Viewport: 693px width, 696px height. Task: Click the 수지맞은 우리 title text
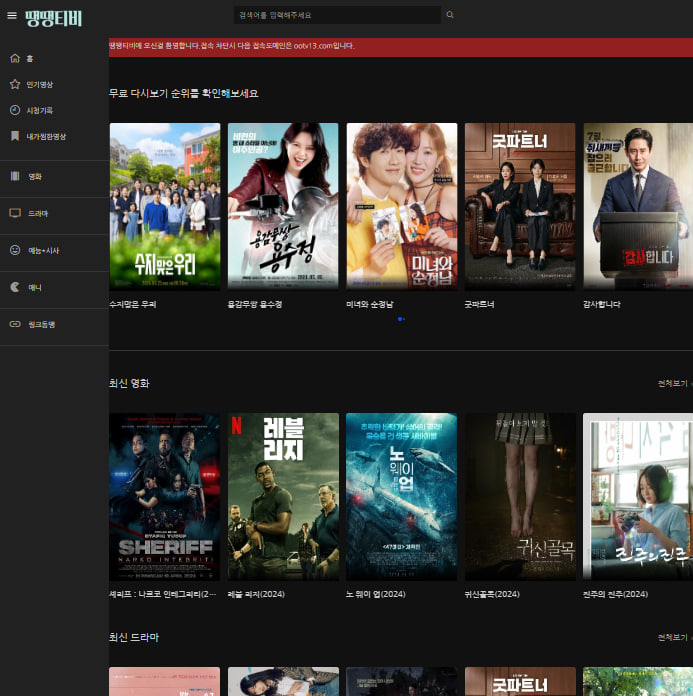click(133, 304)
